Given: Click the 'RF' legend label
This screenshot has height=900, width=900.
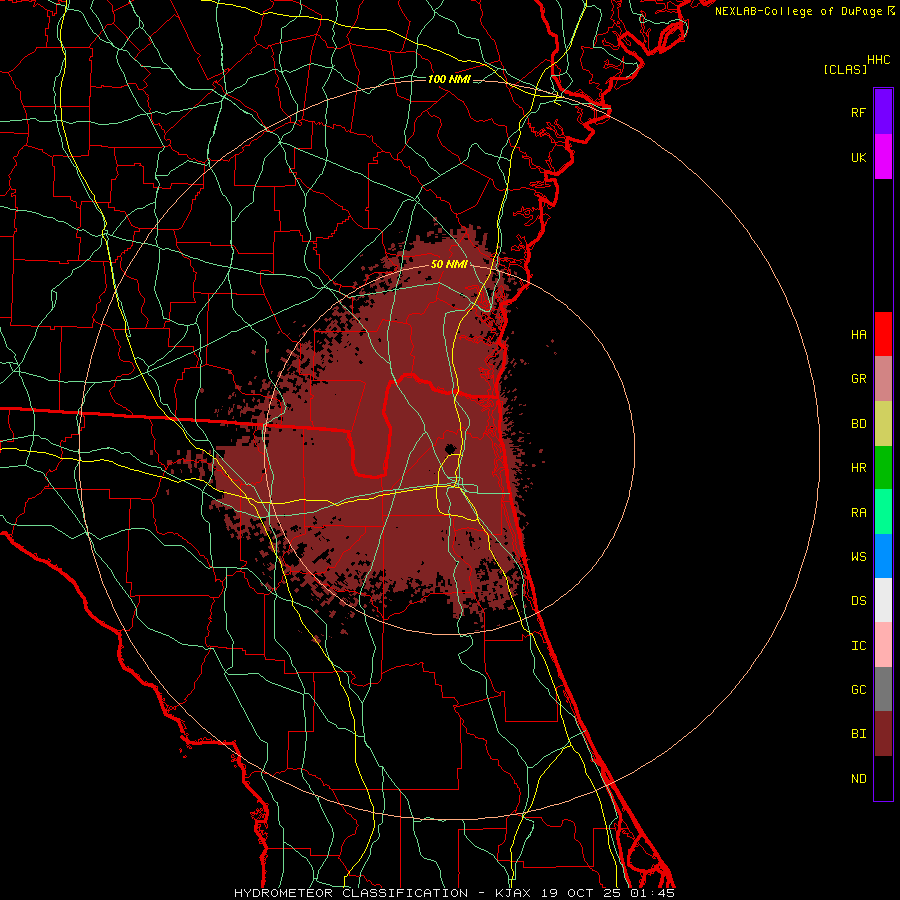Looking at the screenshot, I should coord(858,112).
